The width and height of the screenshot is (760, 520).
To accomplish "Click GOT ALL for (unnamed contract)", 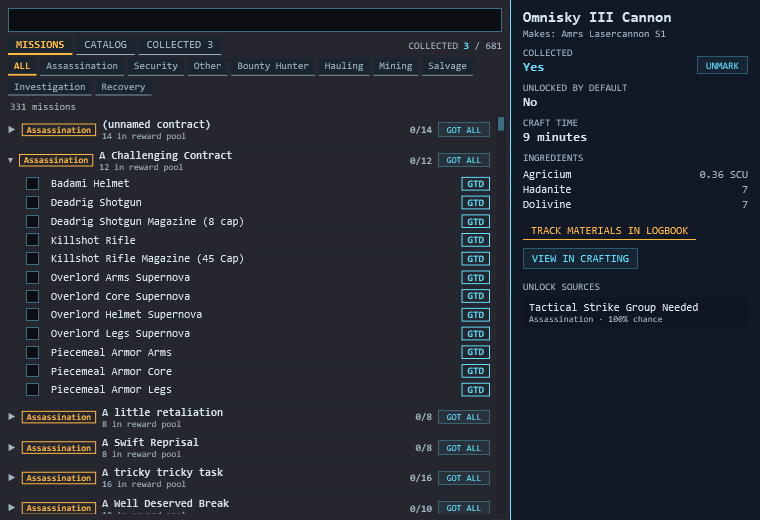I will pos(464,130).
